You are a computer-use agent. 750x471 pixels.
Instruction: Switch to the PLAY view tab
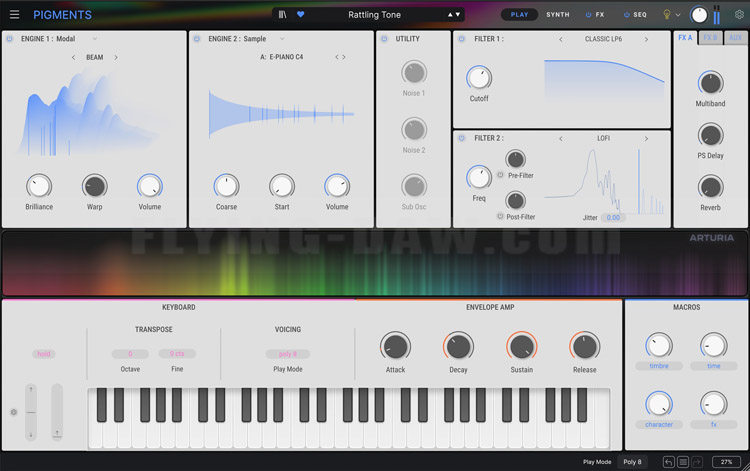[x=519, y=14]
